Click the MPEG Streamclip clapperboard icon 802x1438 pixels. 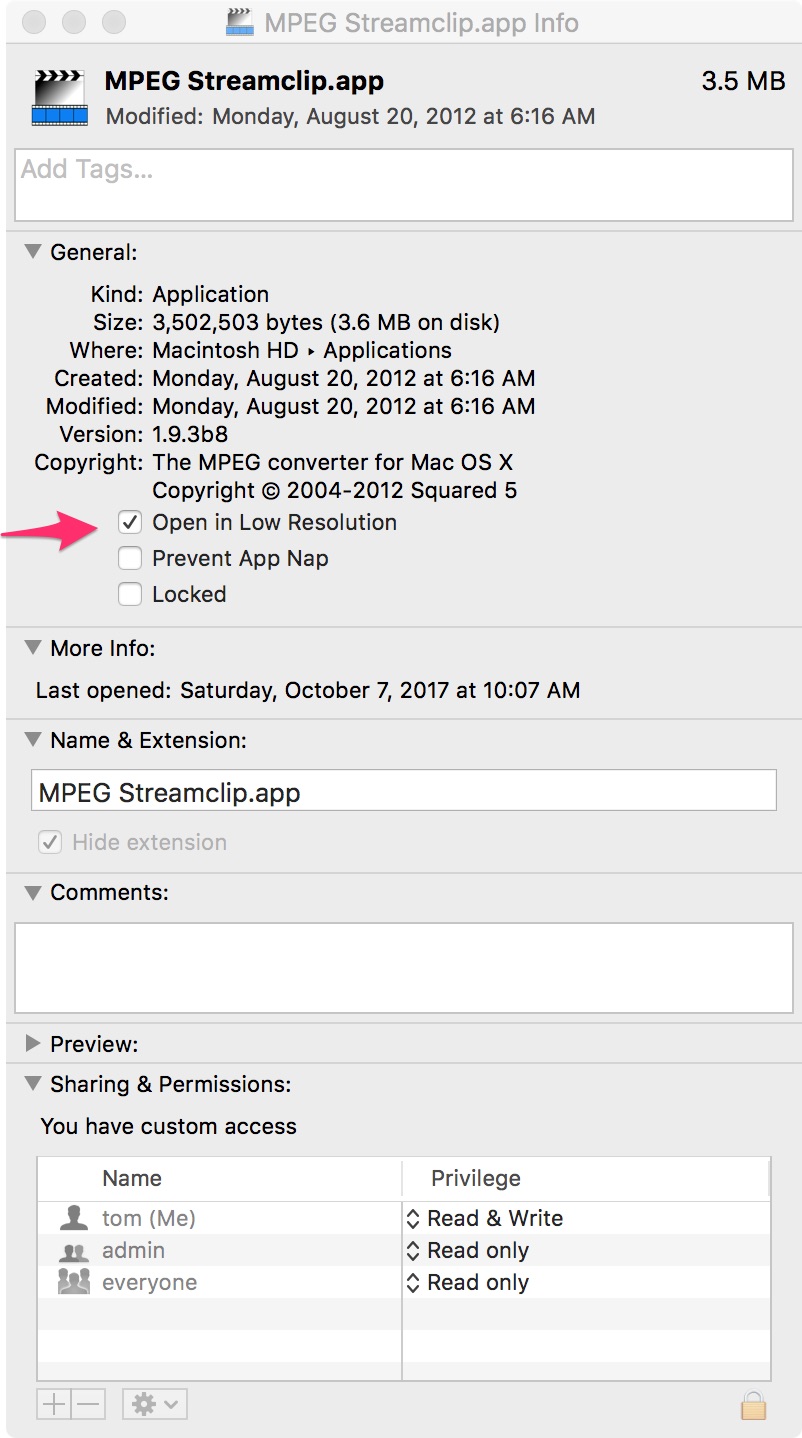tap(59, 97)
